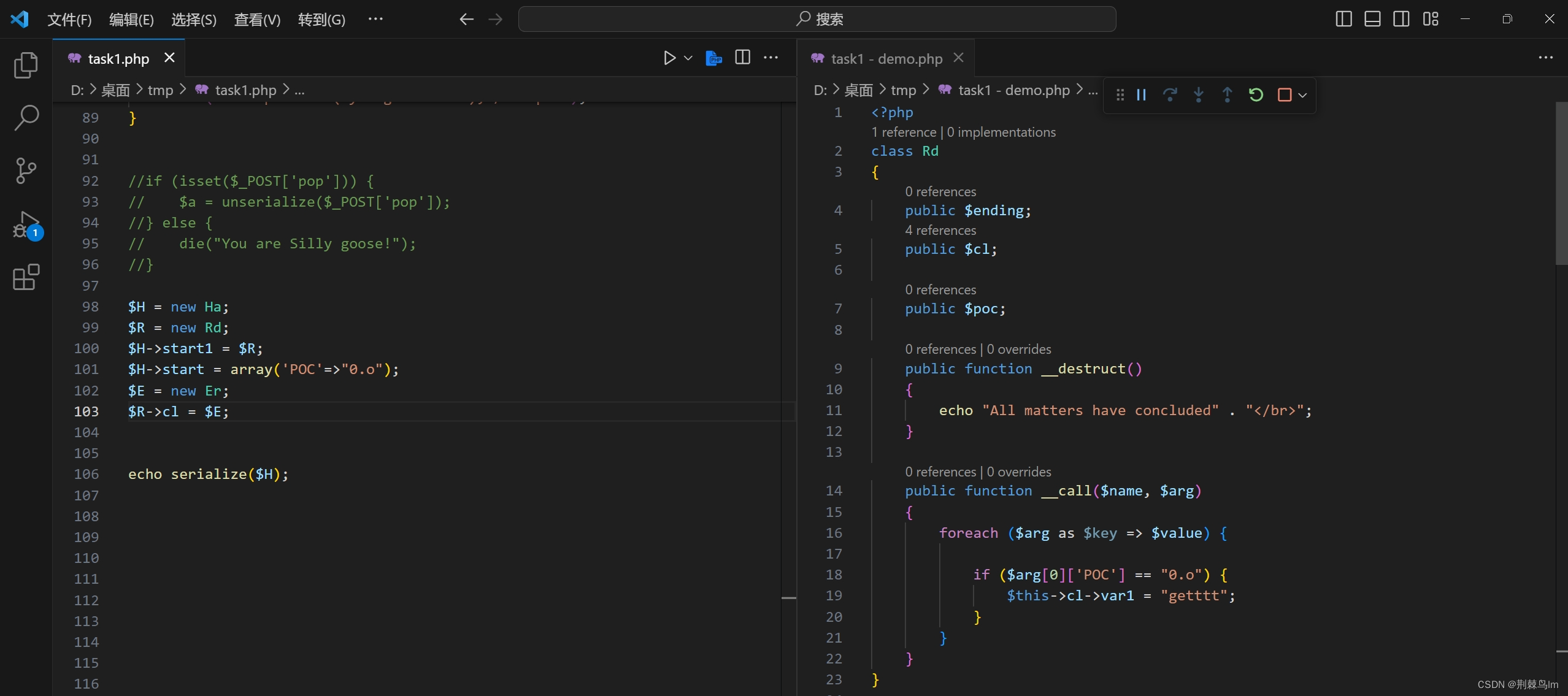Screen dimensions: 1568x696
Task: Switch to the task1.php tab
Action: [x=118, y=58]
